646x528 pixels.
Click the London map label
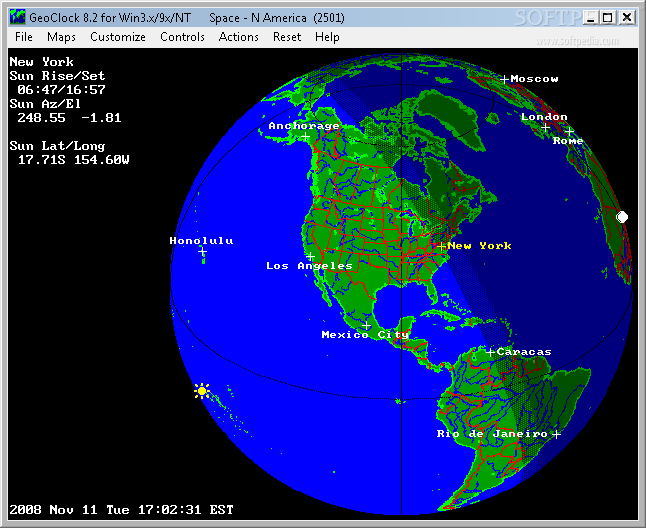pyautogui.click(x=544, y=117)
